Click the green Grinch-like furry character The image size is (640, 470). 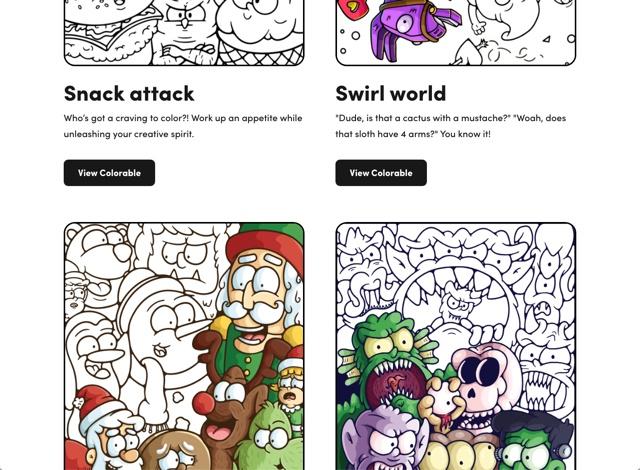(x=271, y=439)
